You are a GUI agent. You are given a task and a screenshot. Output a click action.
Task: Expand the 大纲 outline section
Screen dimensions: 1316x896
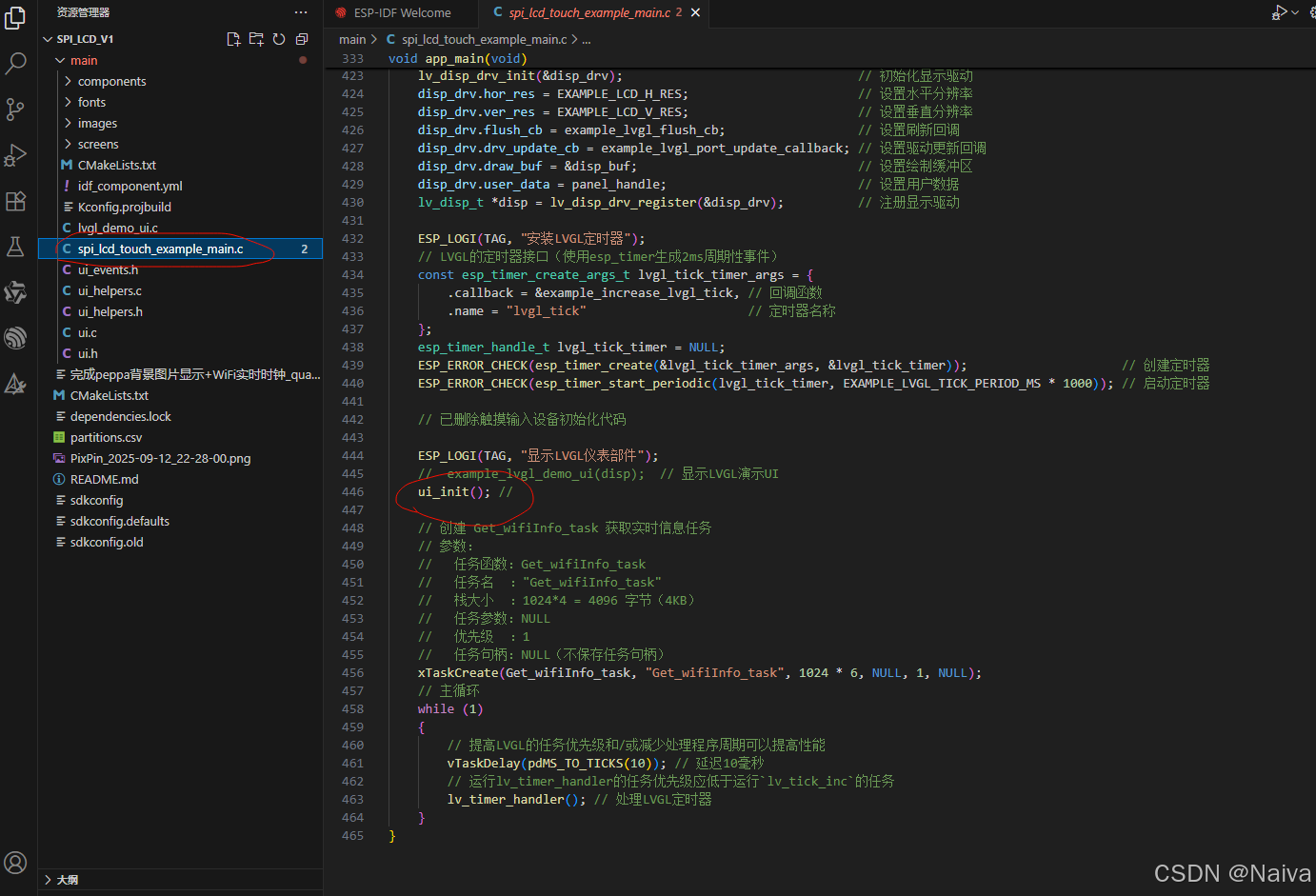(x=181, y=880)
